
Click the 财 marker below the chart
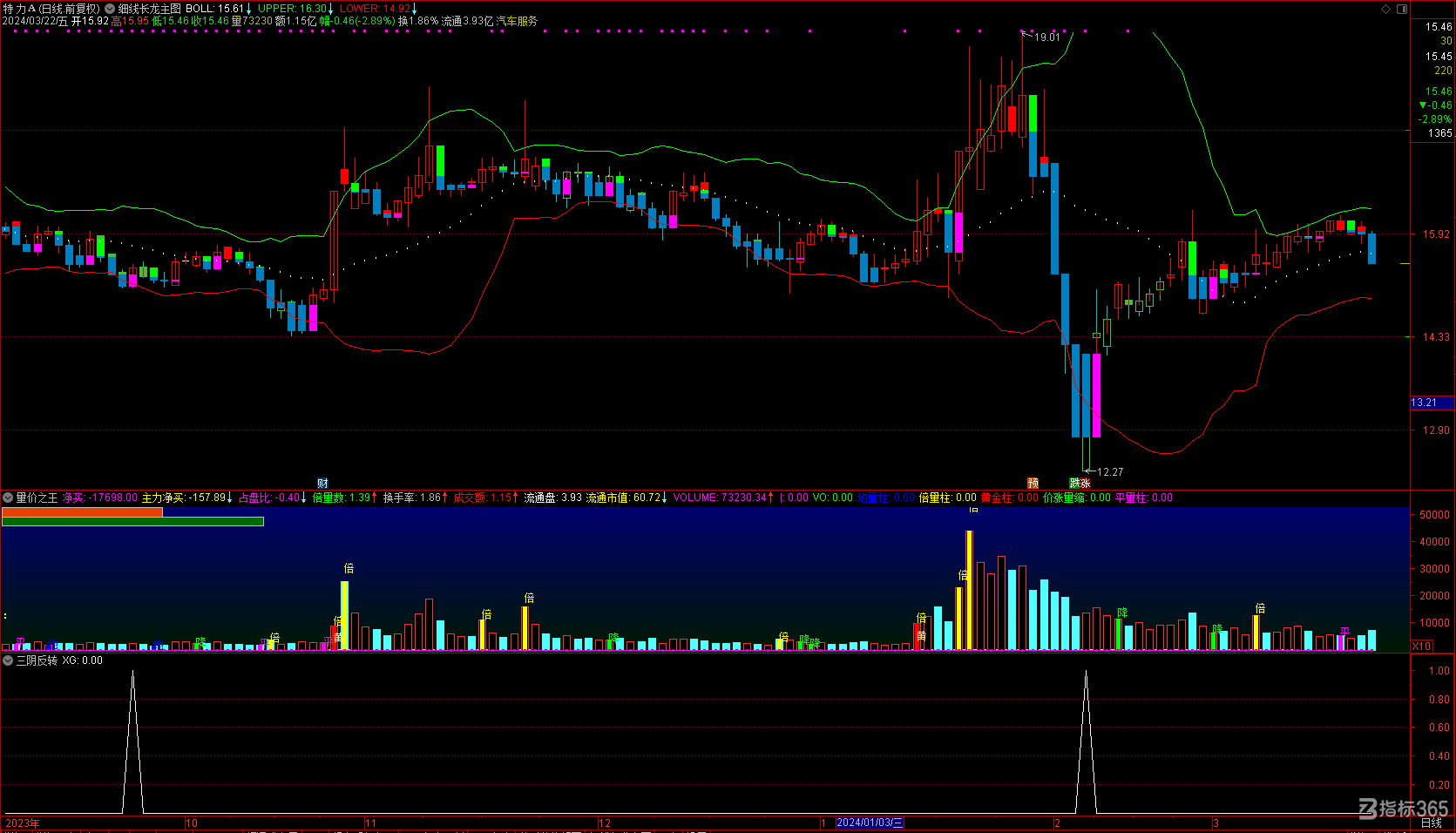pos(322,484)
